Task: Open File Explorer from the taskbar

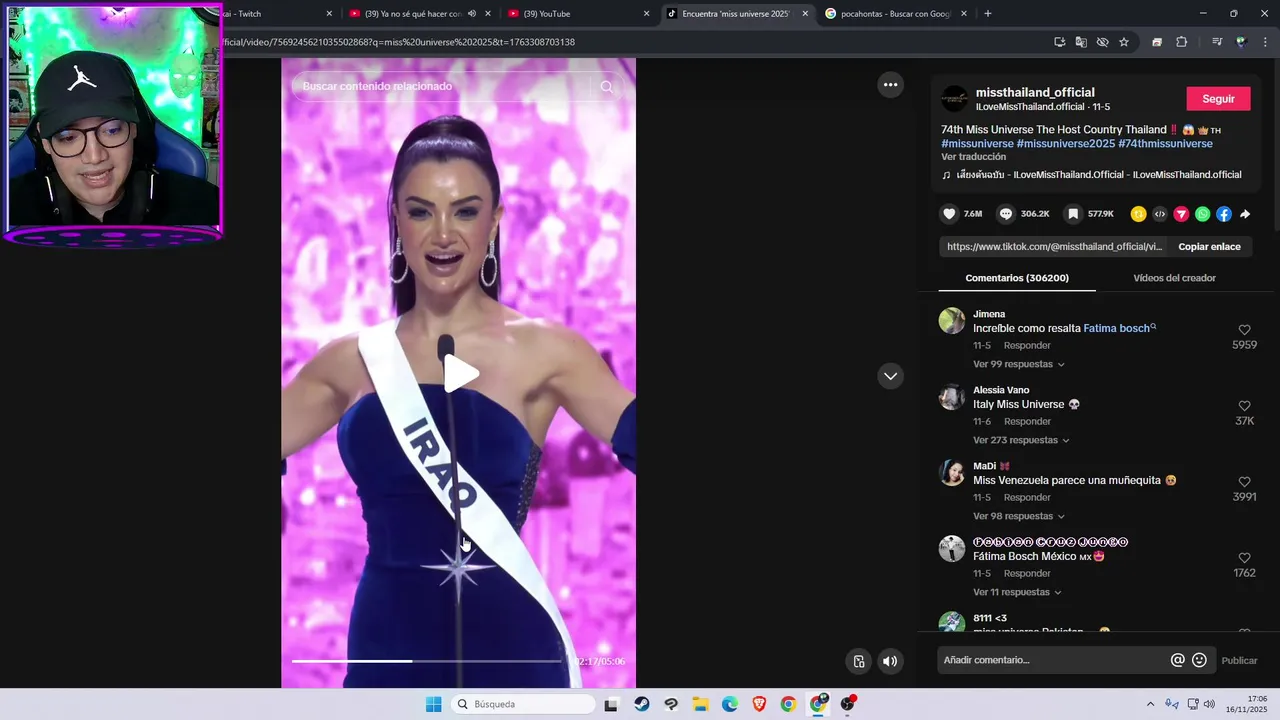Action: pyautogui.click(x=700, y=704)
